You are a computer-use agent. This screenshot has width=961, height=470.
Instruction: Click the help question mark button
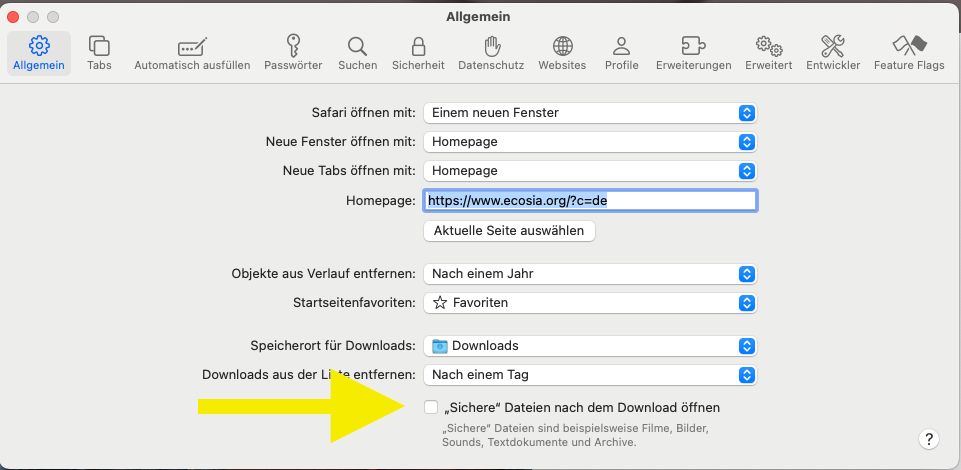pos(929,439)
